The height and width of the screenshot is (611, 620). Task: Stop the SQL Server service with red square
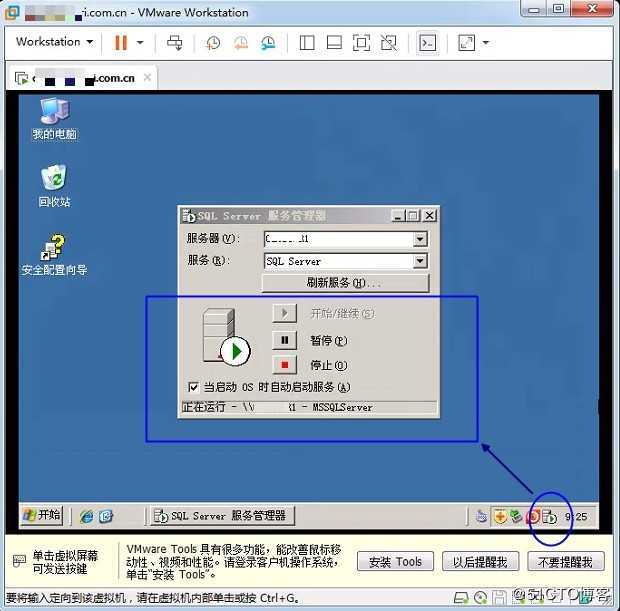[x=284, y=365]
